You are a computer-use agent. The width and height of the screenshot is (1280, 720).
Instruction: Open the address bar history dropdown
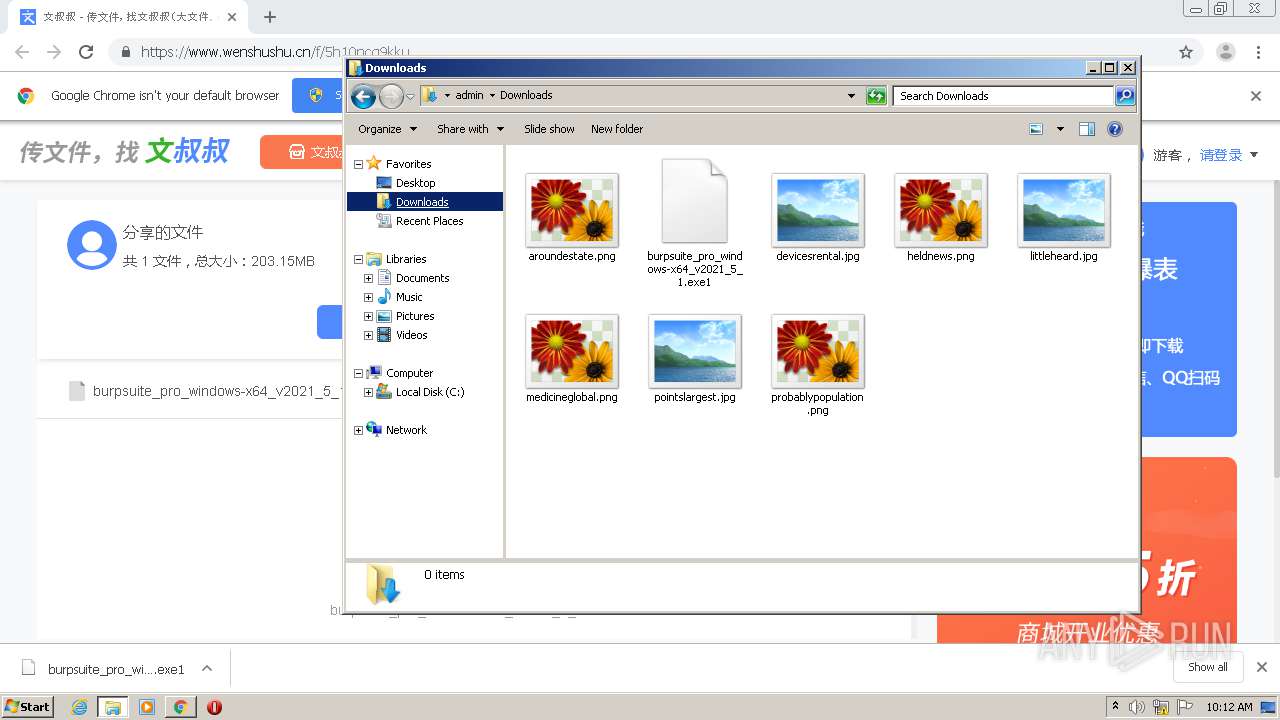851,96
